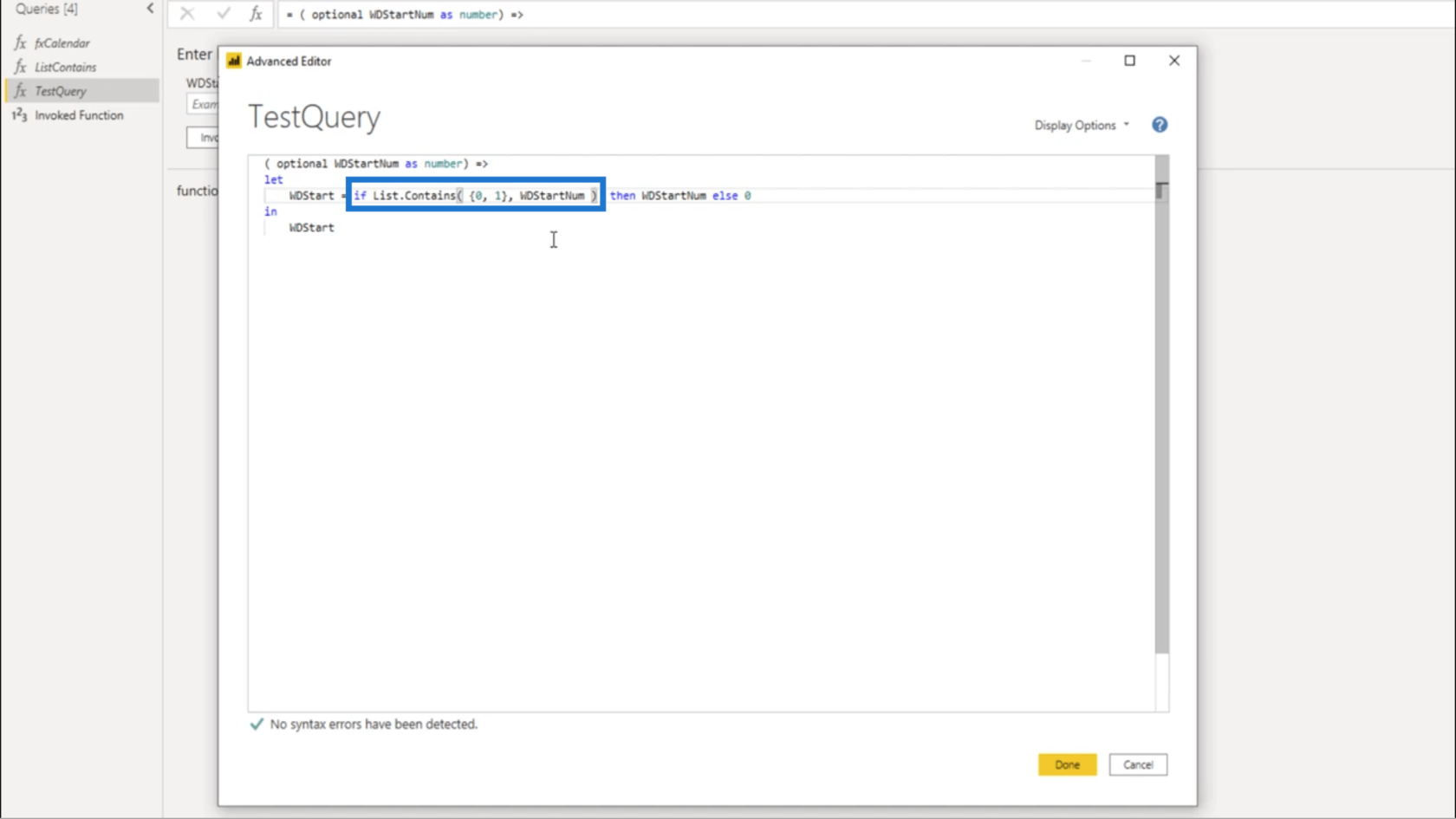Image resolution: width=1456 pixels, height=819 pixels.
Task: Click the TestQuery heading in editor
Action: (314, 117)
